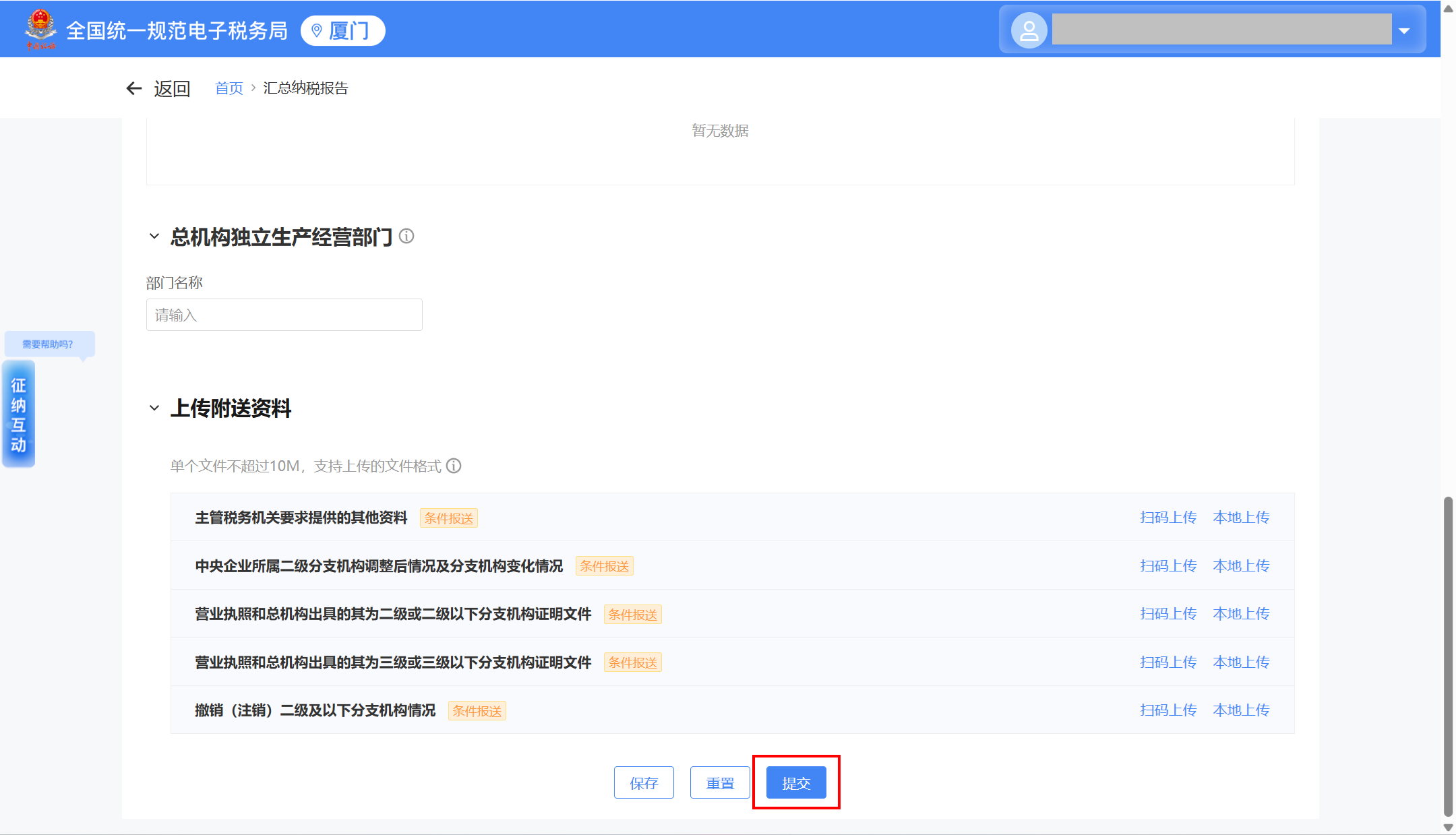Click the 提交 button

[x=796, y=782]
